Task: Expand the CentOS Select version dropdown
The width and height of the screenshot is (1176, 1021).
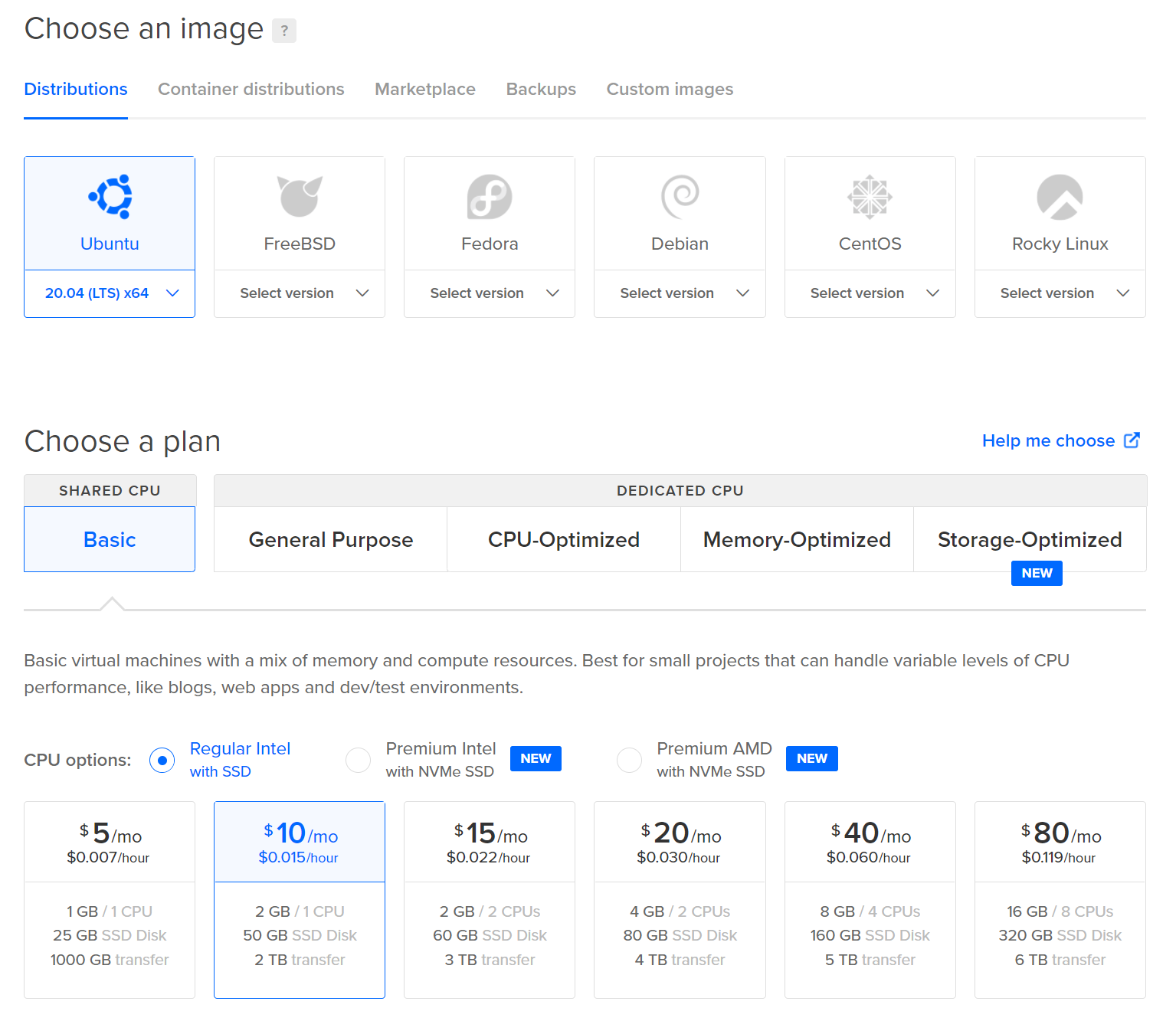Action: point(870,293)
